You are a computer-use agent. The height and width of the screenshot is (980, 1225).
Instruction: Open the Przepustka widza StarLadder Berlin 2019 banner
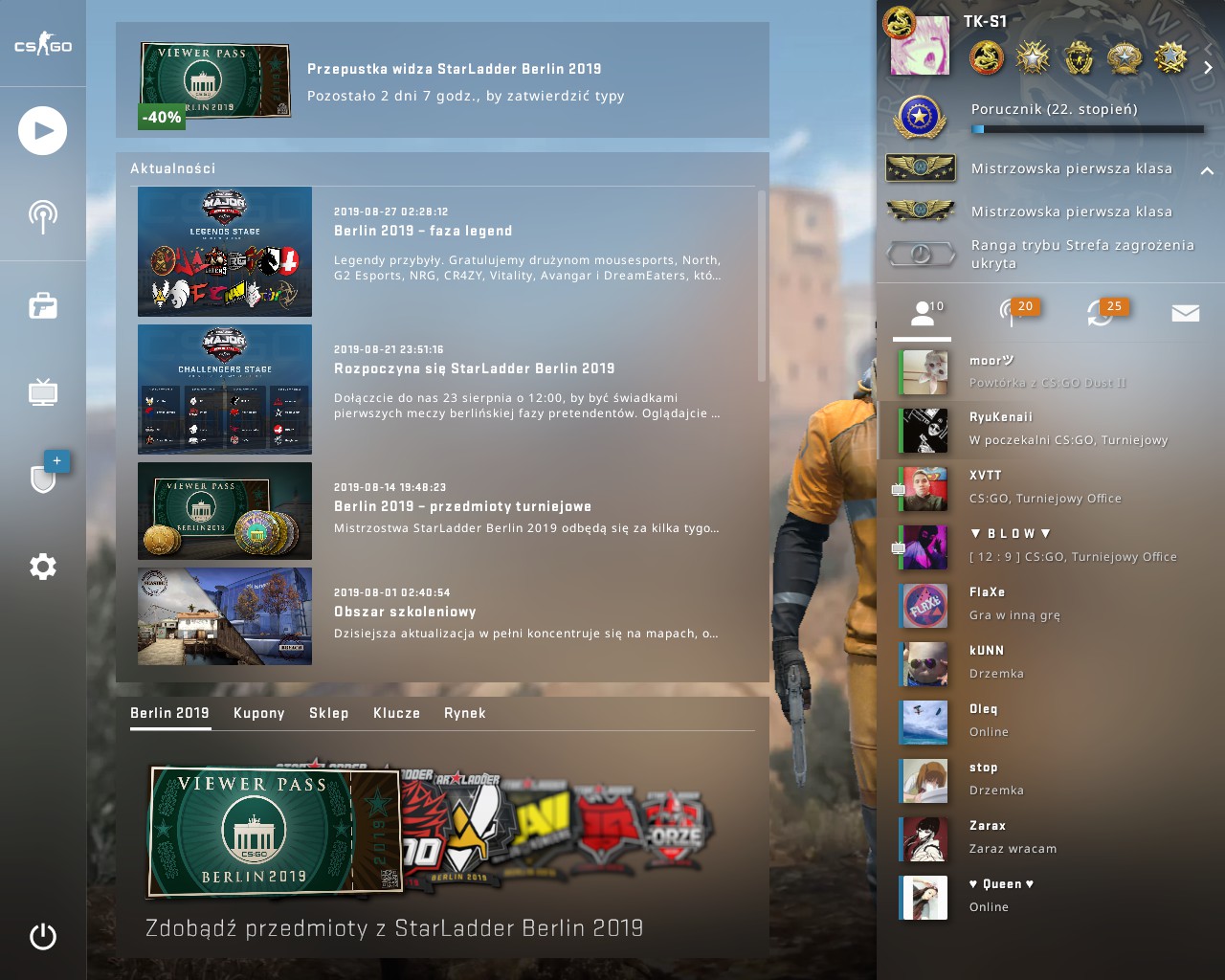[442, 81]
